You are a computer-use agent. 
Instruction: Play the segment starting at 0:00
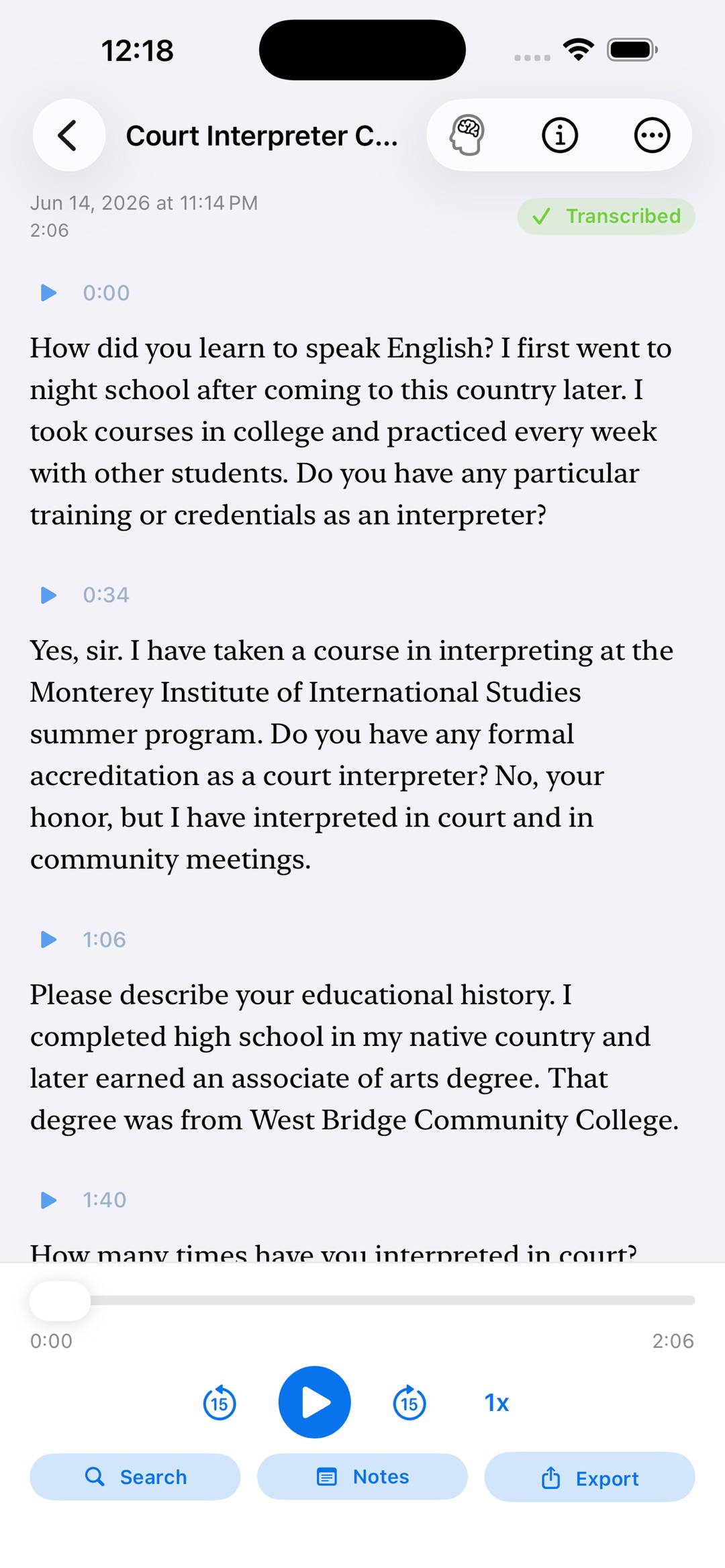pos(48,293)
